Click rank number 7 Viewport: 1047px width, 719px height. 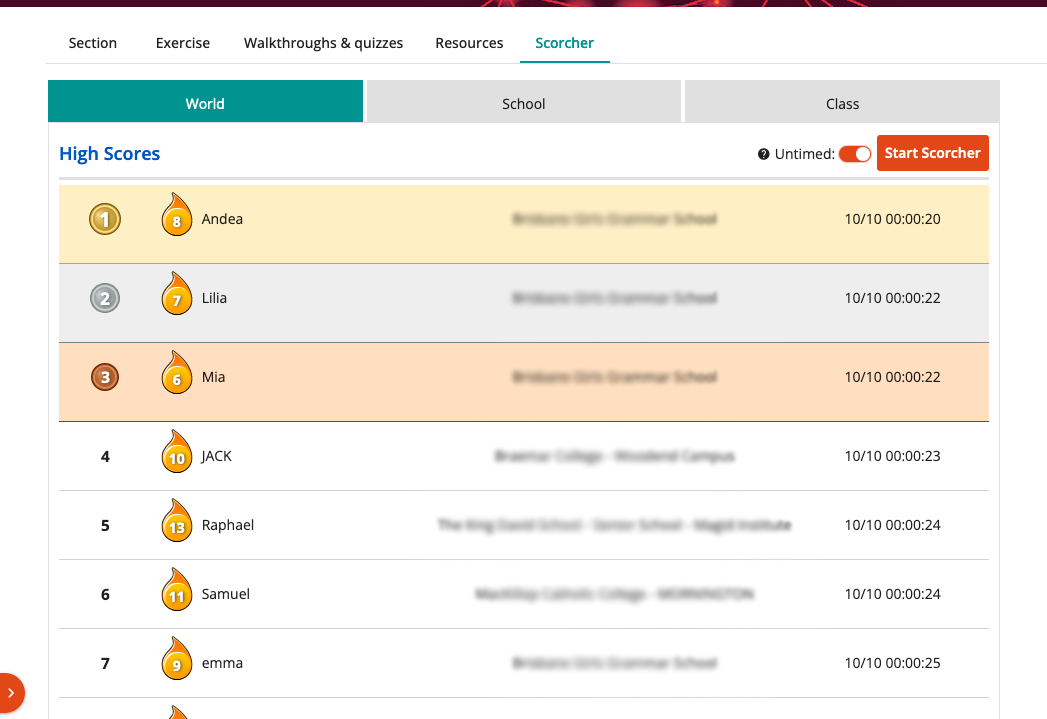pyautogui.click(x=105, y=664)
